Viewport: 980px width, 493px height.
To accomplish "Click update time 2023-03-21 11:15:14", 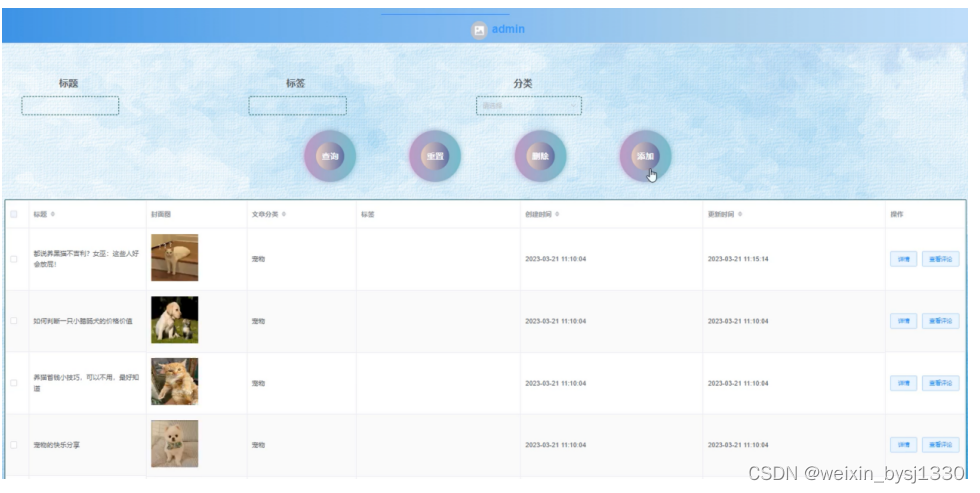I will click(x=738, y=259).
